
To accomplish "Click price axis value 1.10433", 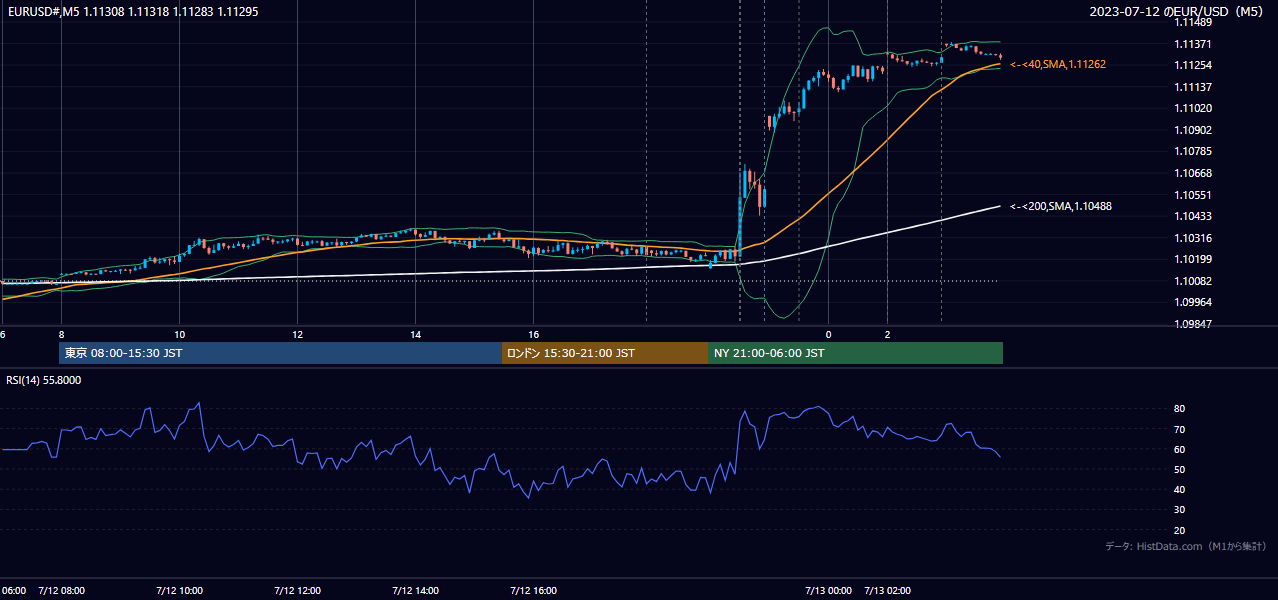I will pyautogui.click(x=1193, y=216).
